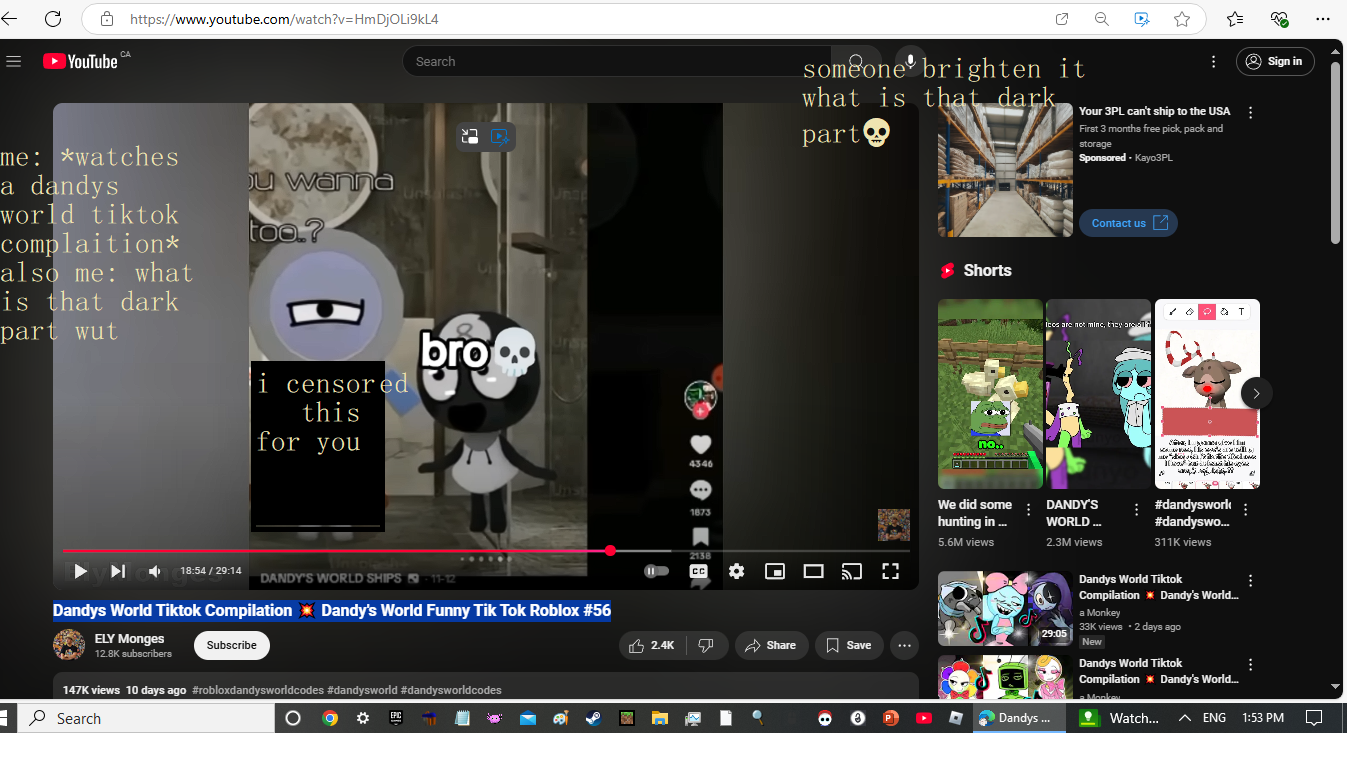Click the Edge video enhance overlay icon
Image resolution: width=1366 pixels, height=768 pixels.
pyautogui.click(x=500, y=136)
